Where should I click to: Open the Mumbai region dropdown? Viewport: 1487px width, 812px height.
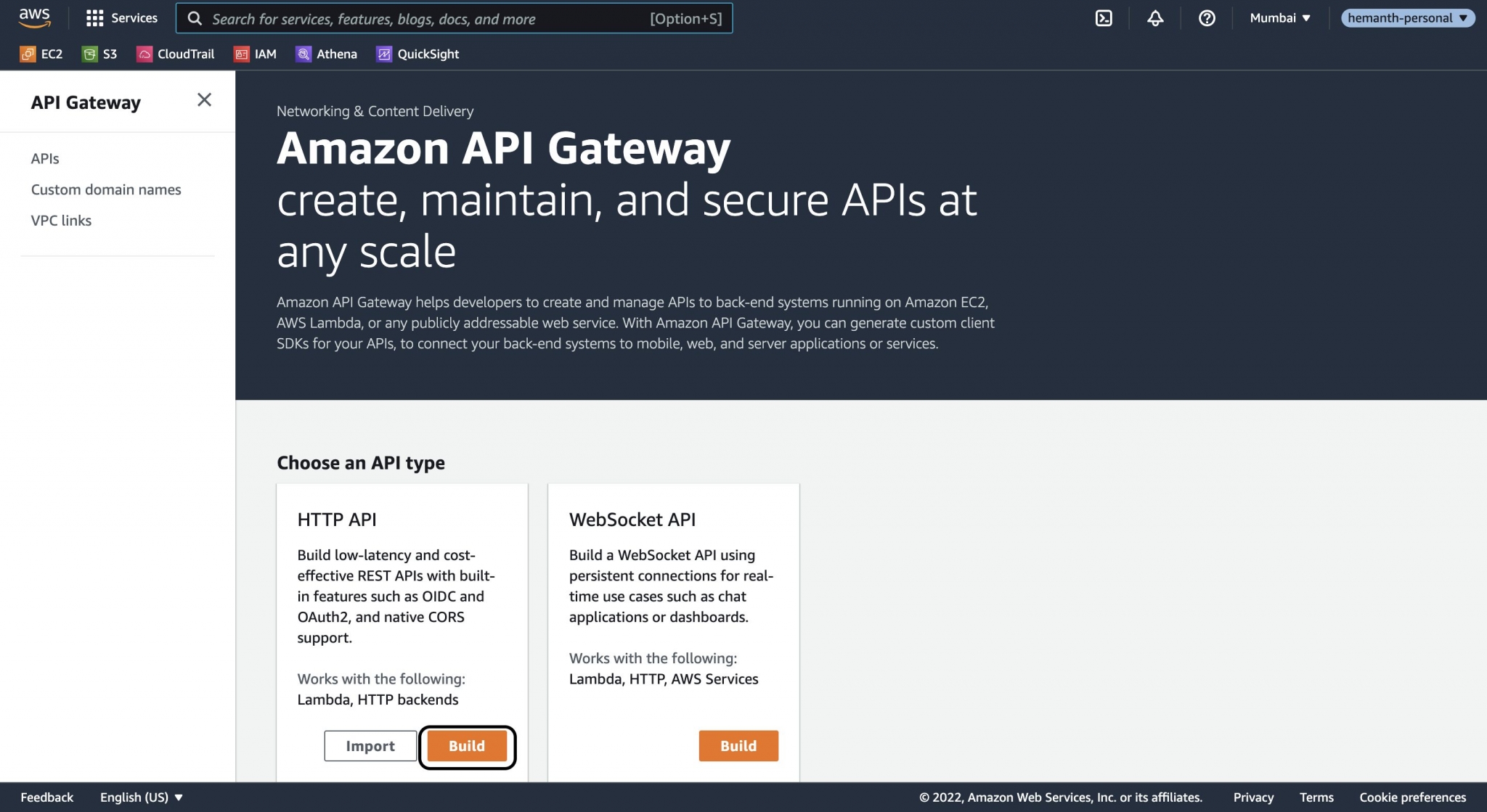tap(1280, 18)
